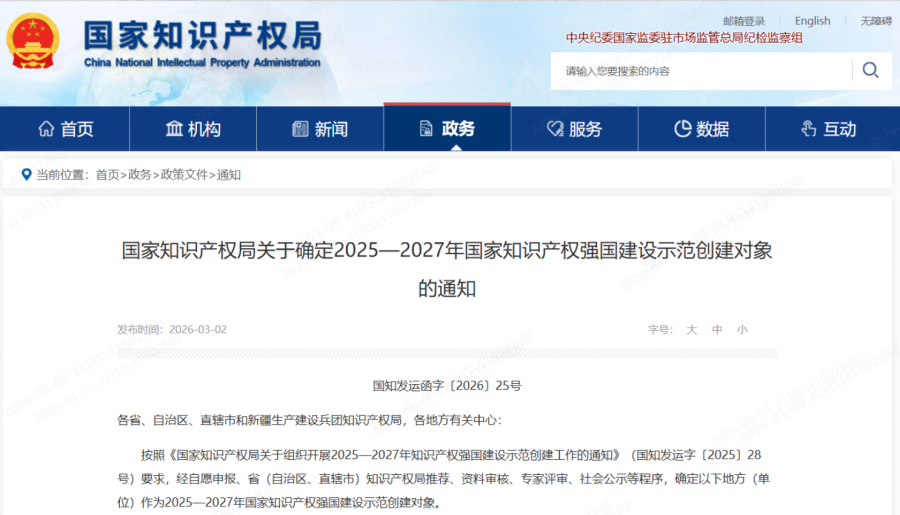Click 政务 in the breadcrumb

139,175
